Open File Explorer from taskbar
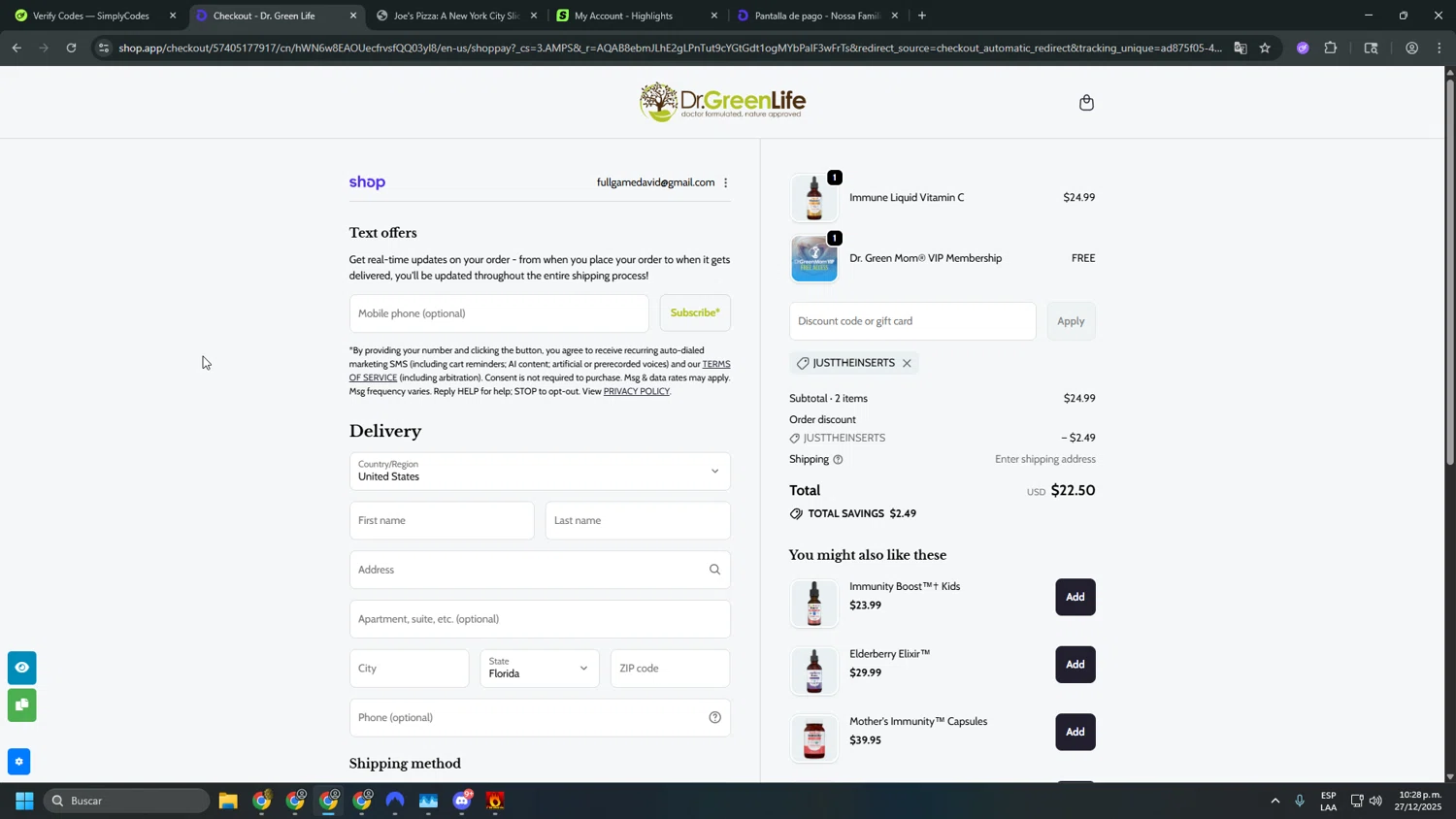Viewport: 1456px width, 819px height. tap(228, 801)
